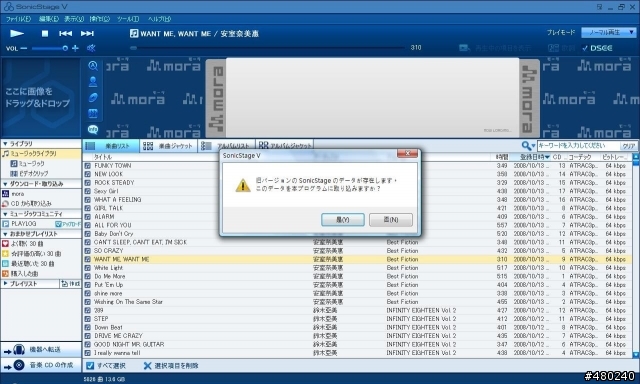Select ミュージック item in sidebar

(28, 164)
